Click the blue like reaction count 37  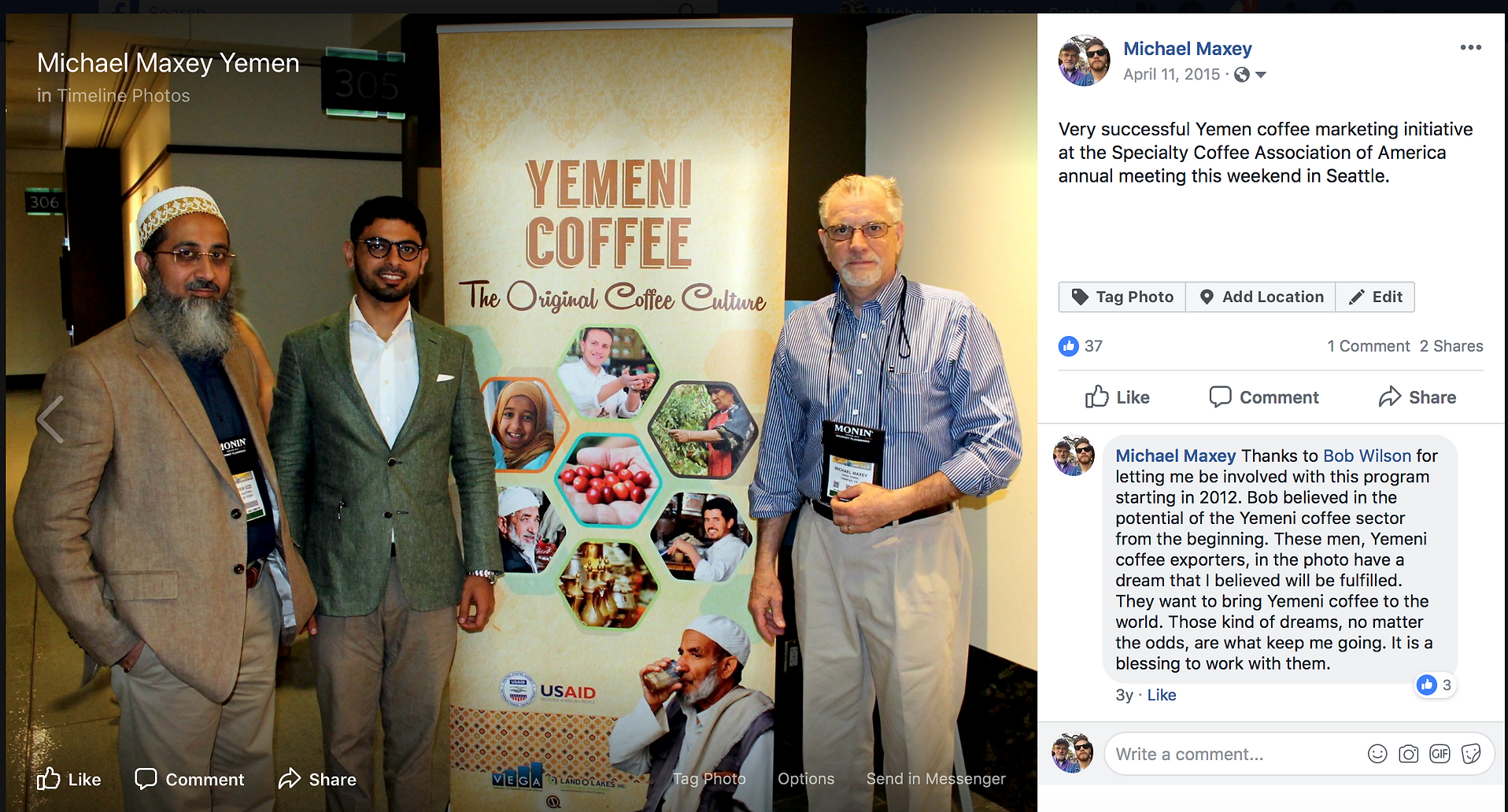point(1081,345)
